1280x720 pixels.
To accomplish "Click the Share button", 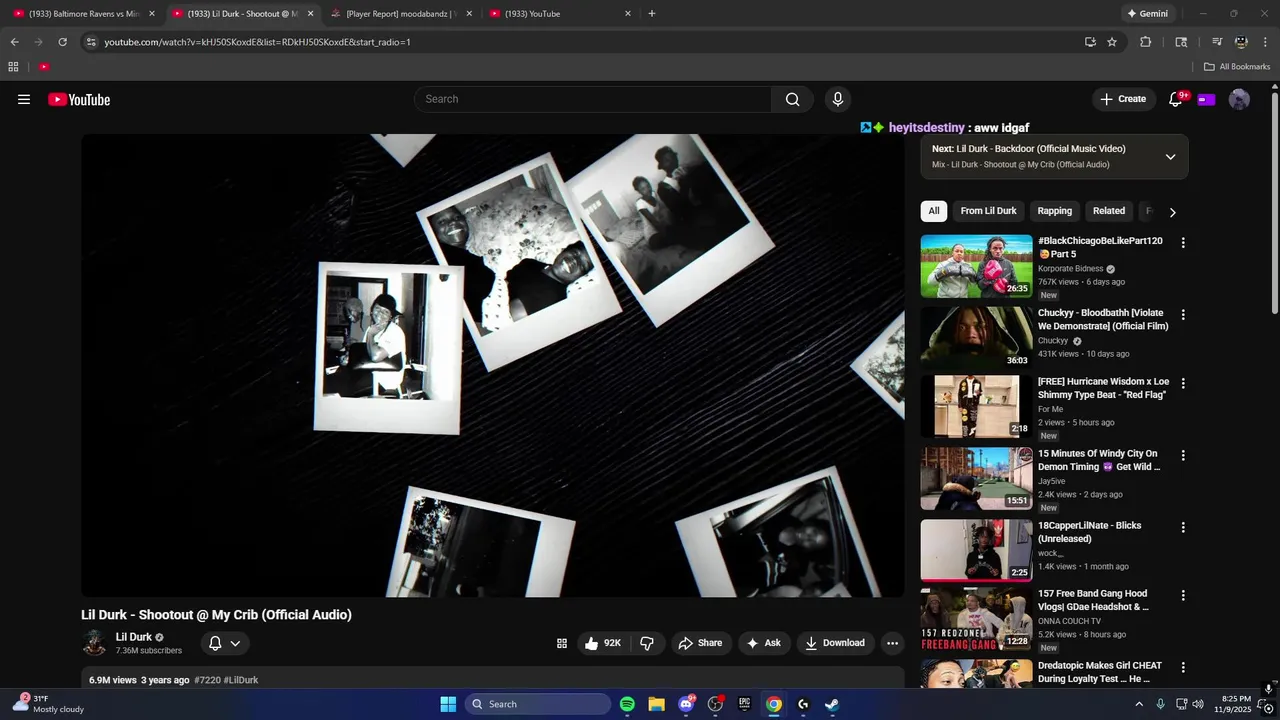I will pyautogui.click(x=700, y=643).
